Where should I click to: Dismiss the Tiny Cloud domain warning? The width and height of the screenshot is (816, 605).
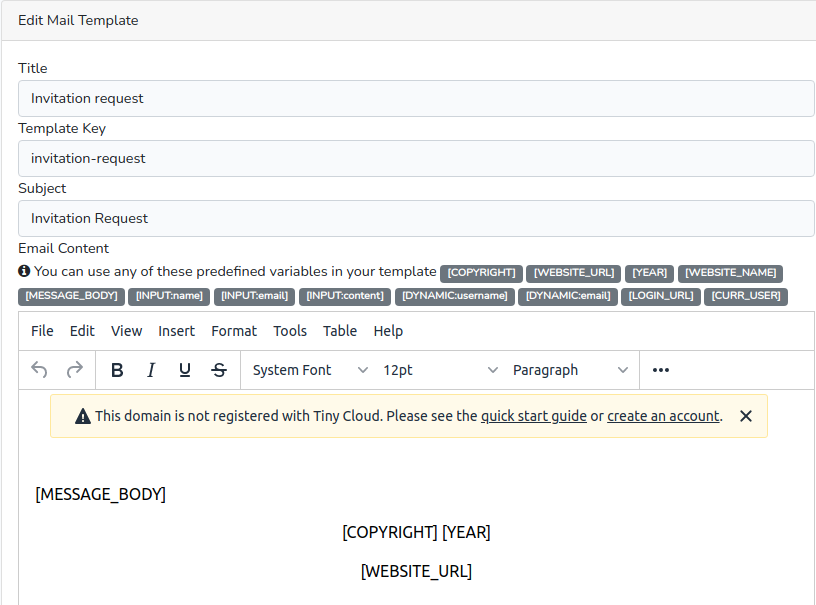[x=746, y=416]
